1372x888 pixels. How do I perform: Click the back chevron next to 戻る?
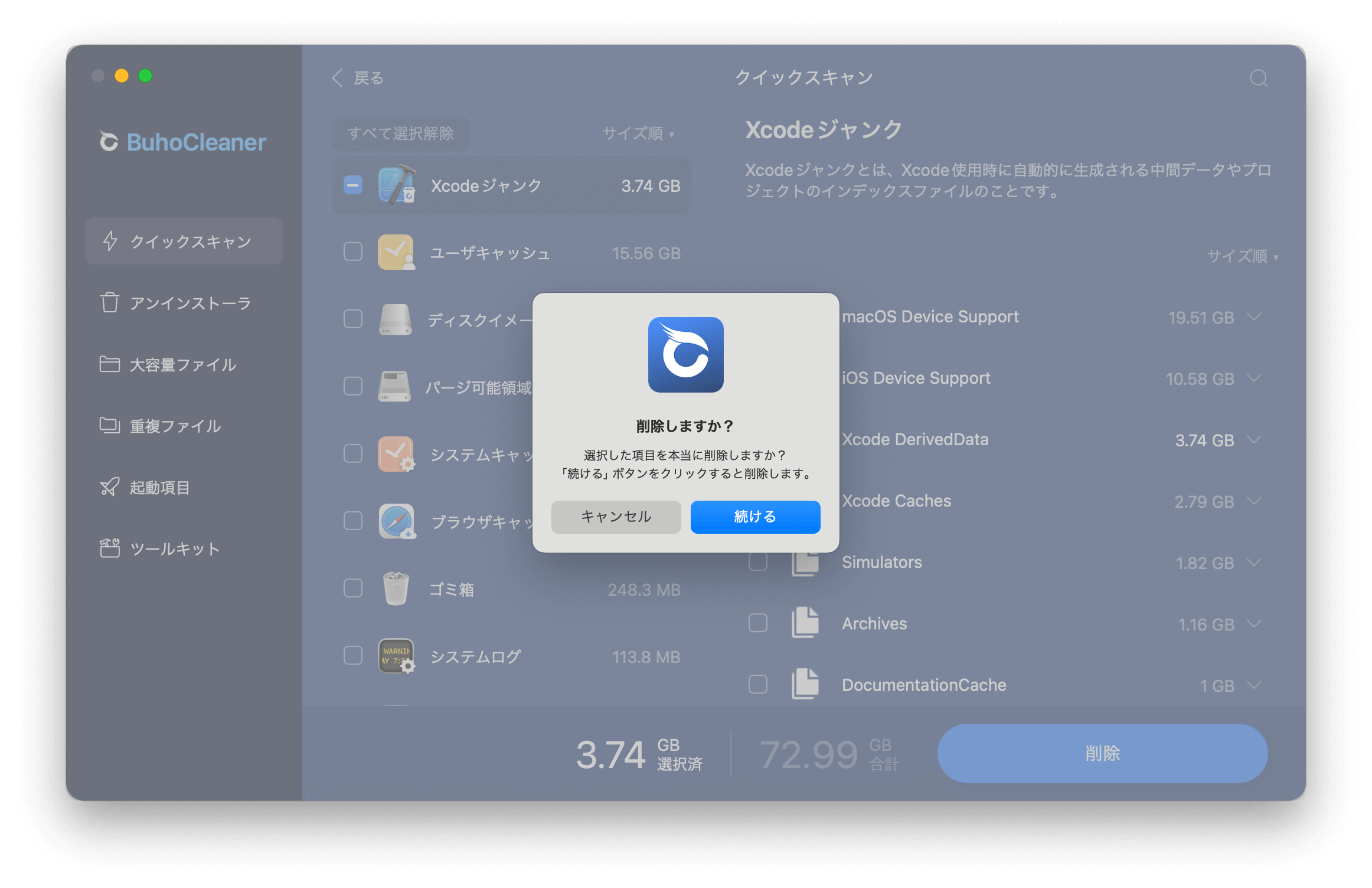click(337, 78)
